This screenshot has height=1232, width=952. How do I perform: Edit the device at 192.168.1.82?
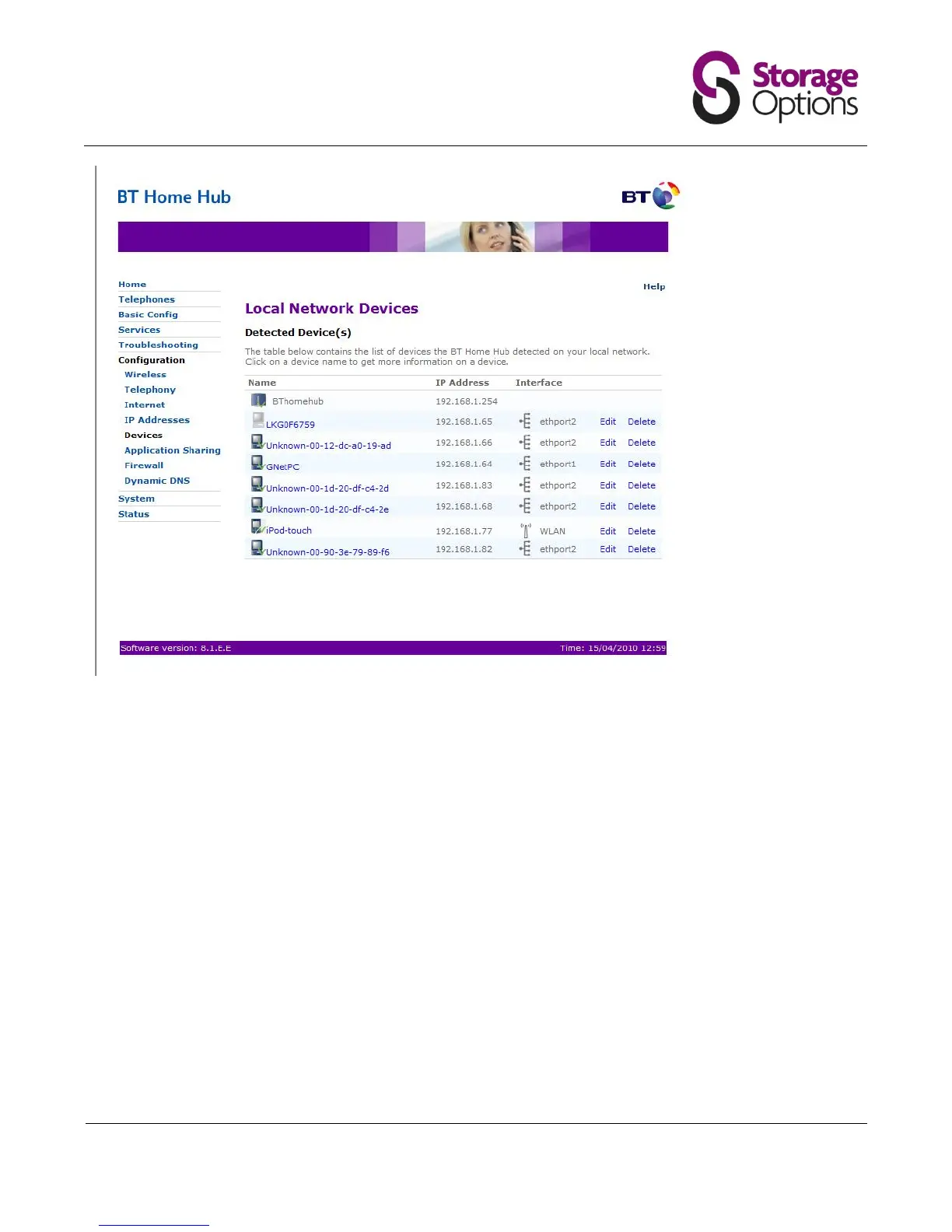tap(607, 549)
